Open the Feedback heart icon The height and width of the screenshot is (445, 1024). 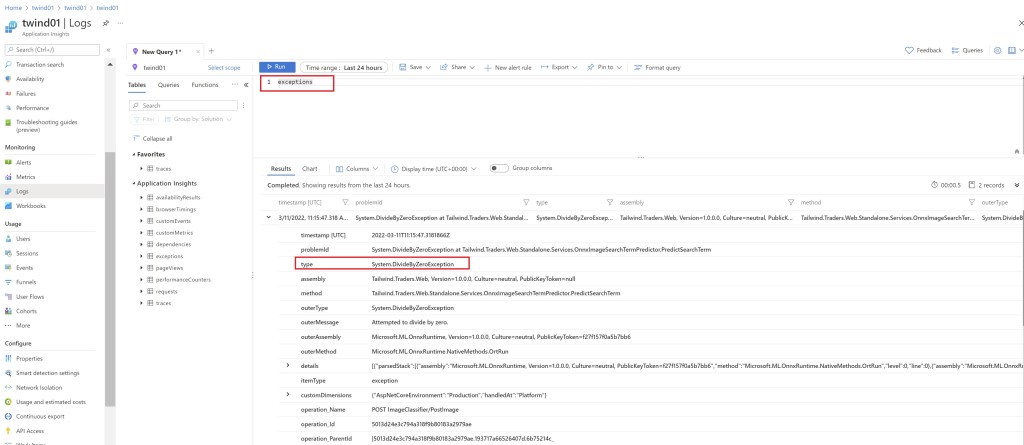pos(909,49)
